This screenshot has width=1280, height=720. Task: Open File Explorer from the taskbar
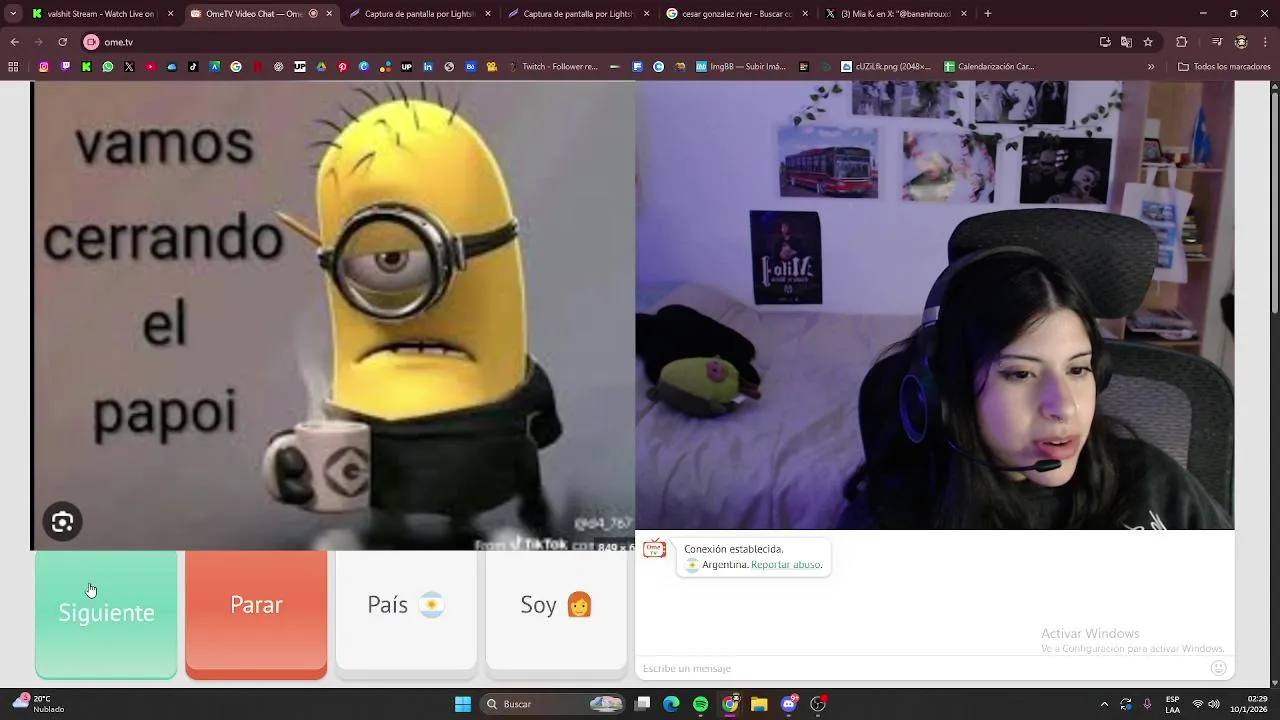click(x=759, y=704)
